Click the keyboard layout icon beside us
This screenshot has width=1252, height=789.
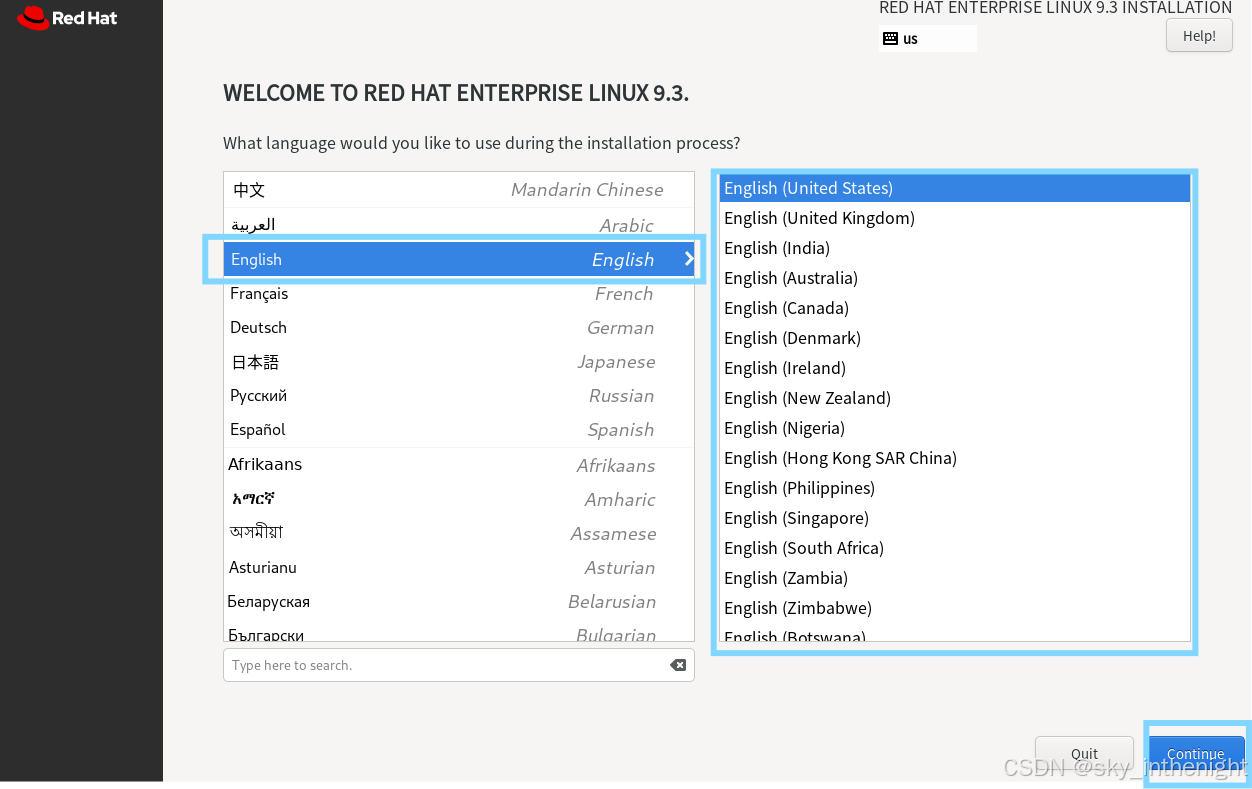[890, 39]
